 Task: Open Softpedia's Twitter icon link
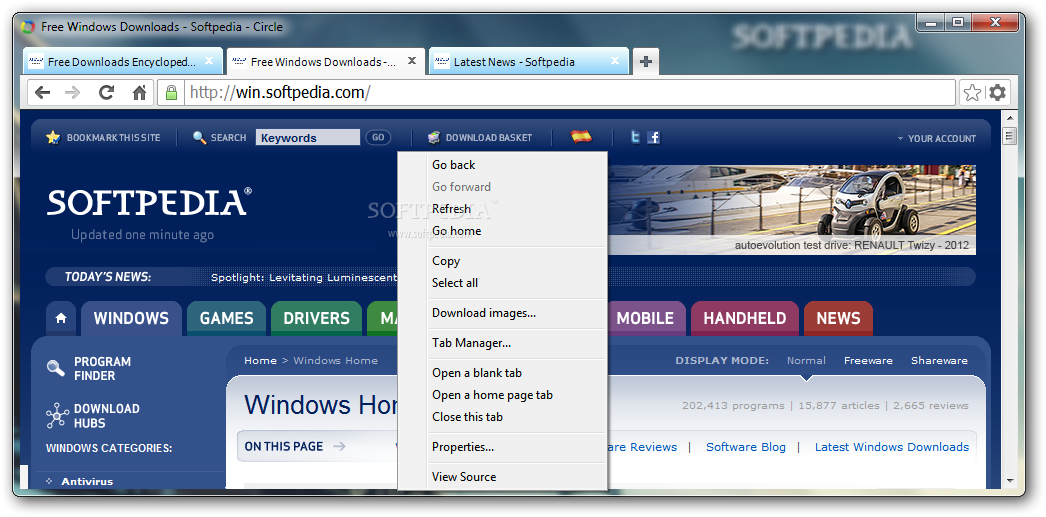(x=635, y=137)
